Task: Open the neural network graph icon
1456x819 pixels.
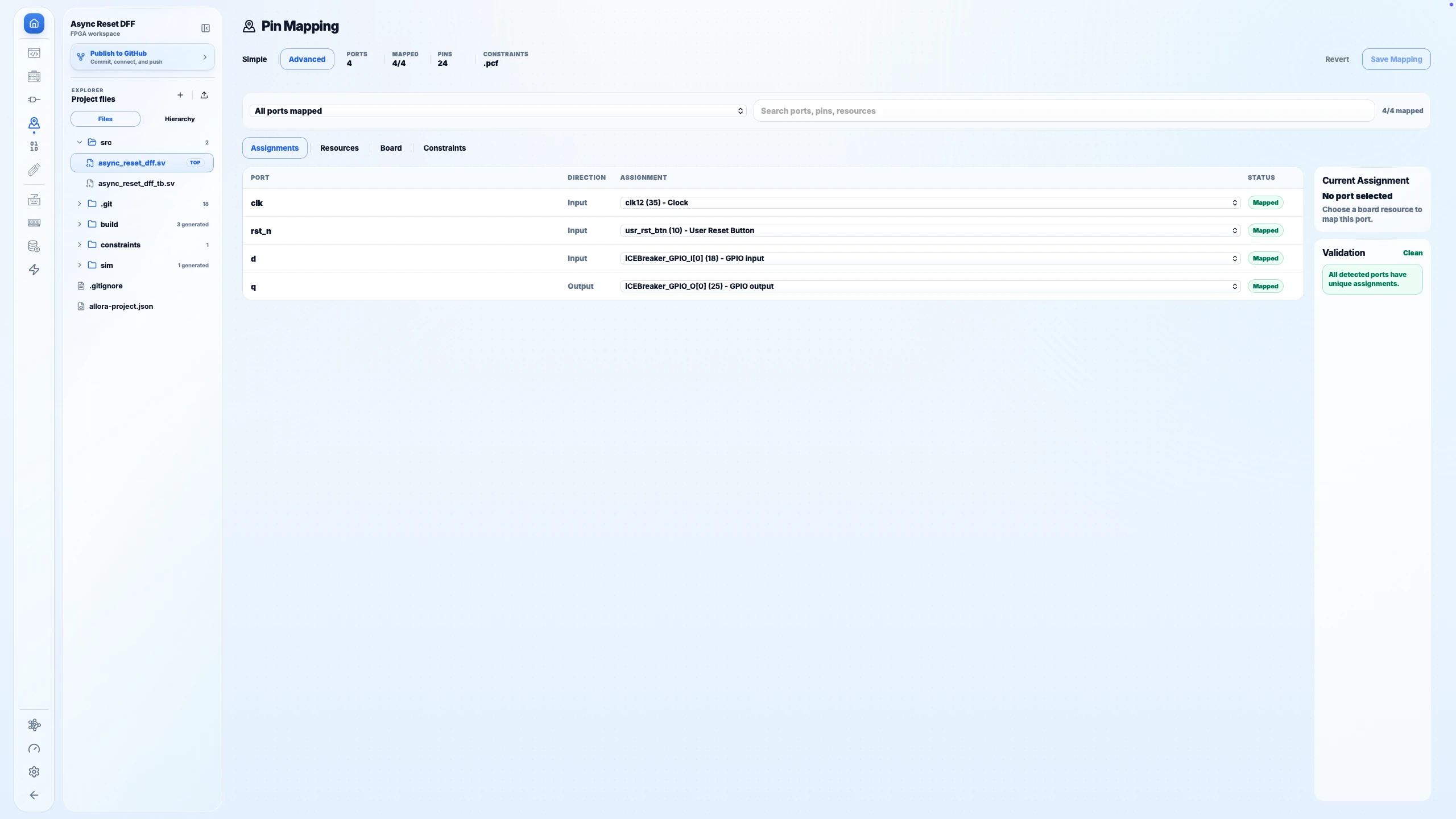Action: pos(34,725)
